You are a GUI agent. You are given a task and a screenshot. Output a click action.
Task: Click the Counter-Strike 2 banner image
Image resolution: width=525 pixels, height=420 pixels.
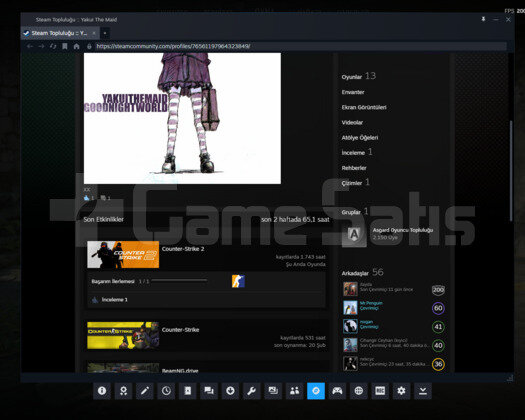pyautogui.click(x=123, y=255)
